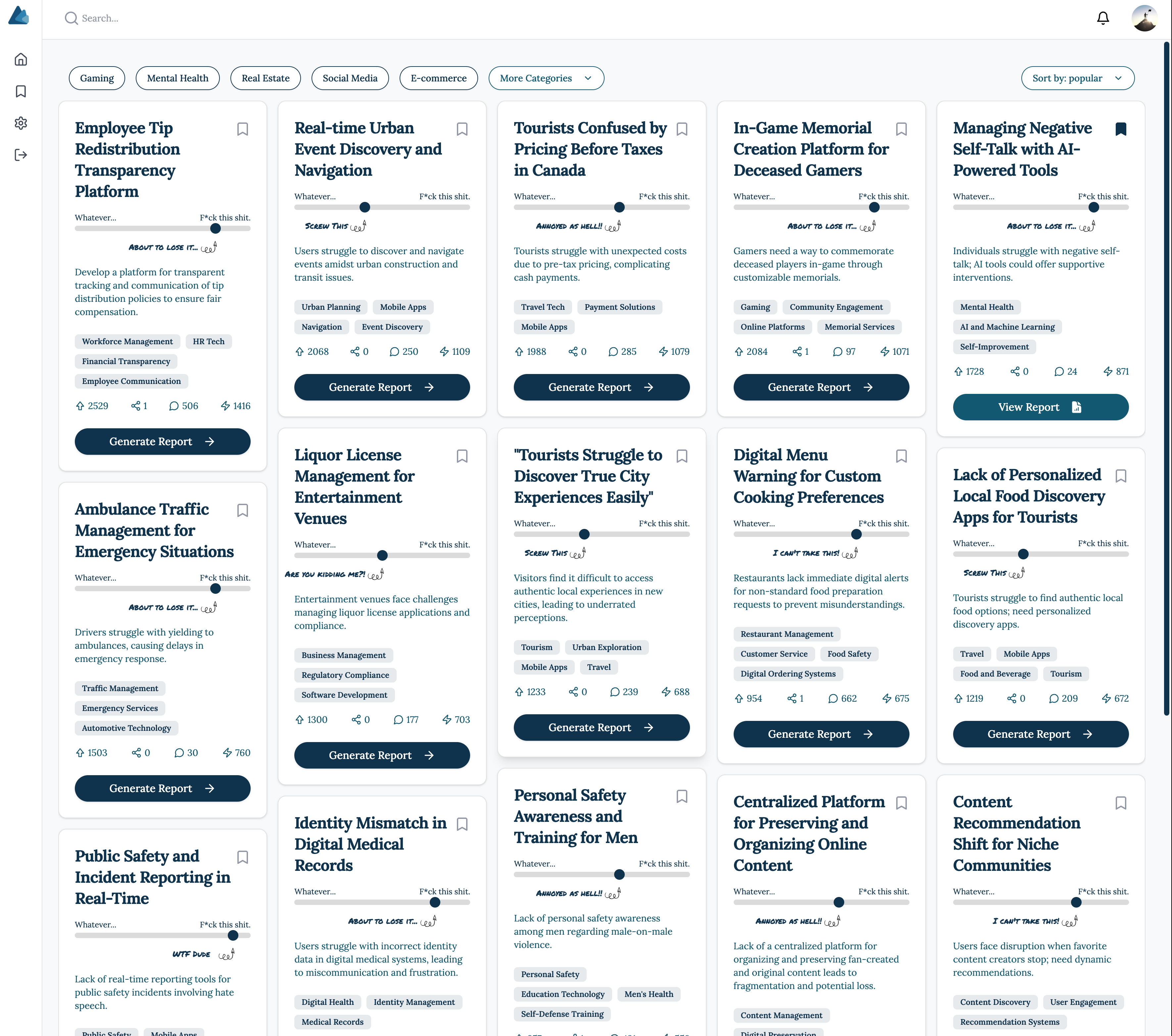Open the home icon in sidebar
The width and height of the screenshot is (1172, 1036).
21,60
